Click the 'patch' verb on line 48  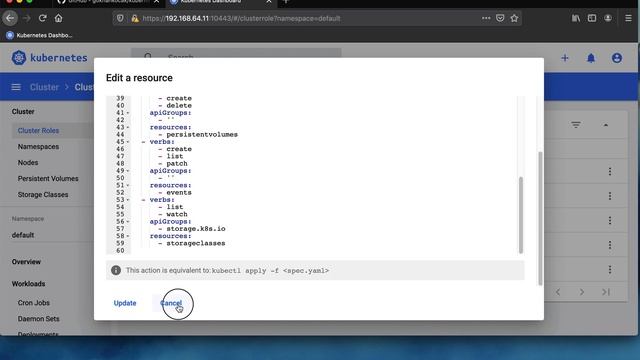click(177, 164)
